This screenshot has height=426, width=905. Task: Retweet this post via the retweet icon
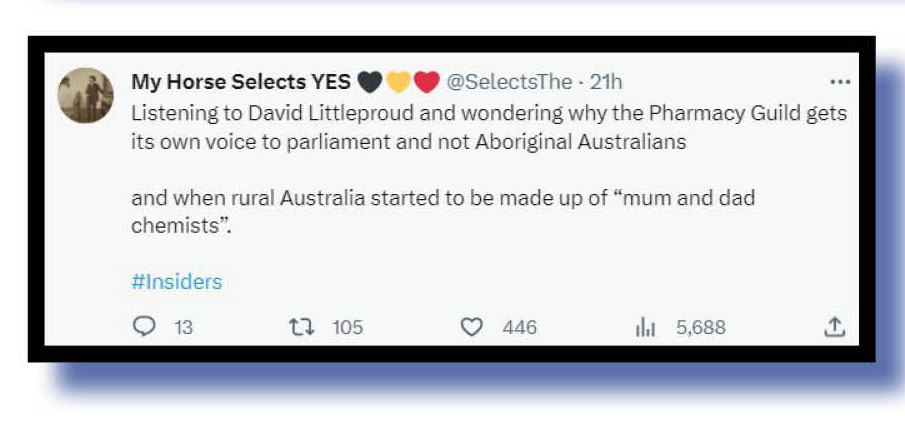[x=301, y=327]
